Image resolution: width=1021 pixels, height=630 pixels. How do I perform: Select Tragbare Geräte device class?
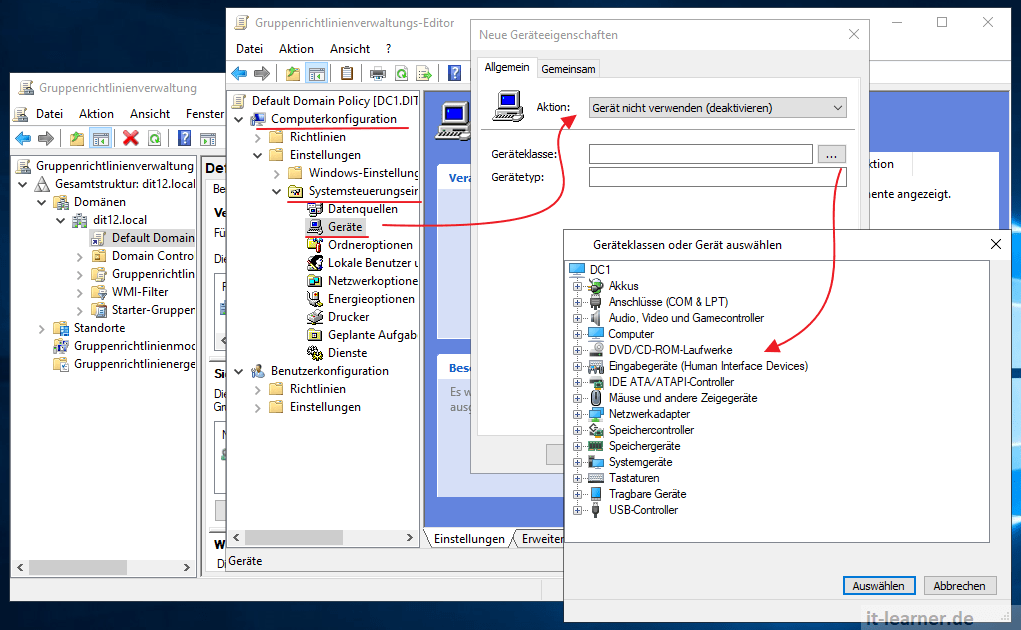click(x=647, y=494)
